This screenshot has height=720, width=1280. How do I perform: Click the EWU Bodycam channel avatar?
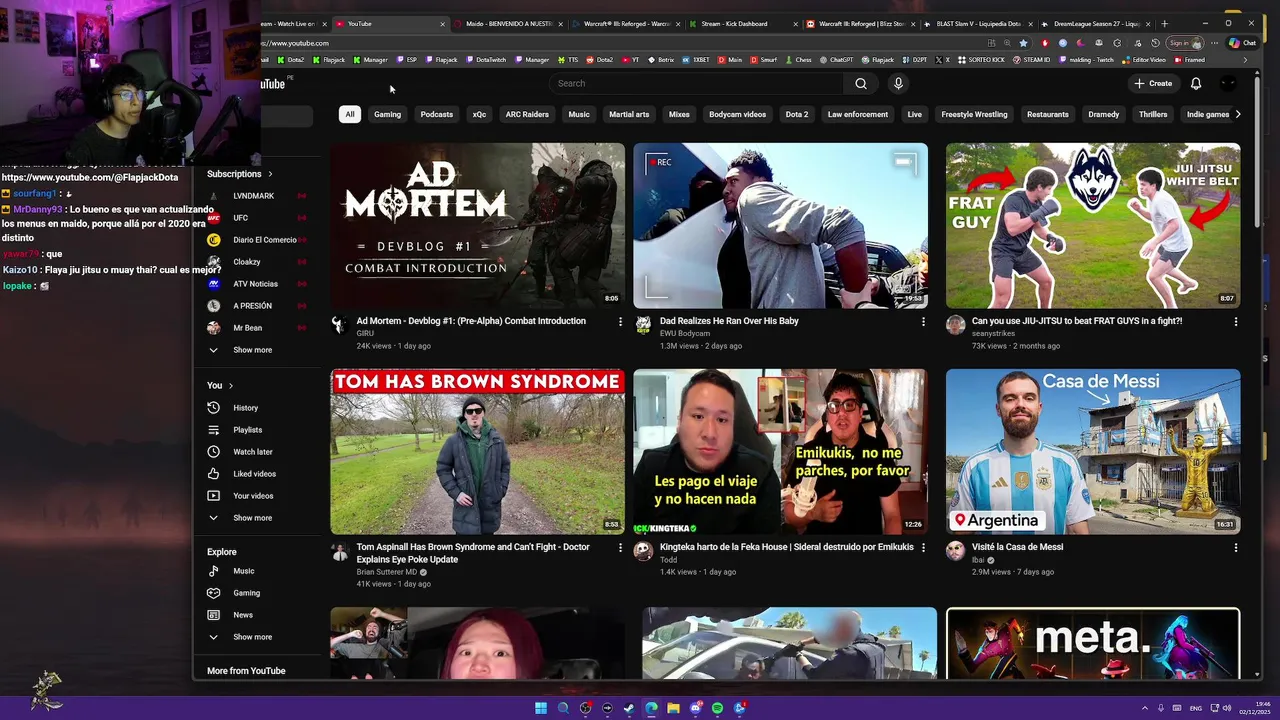(x=643, y=325)
